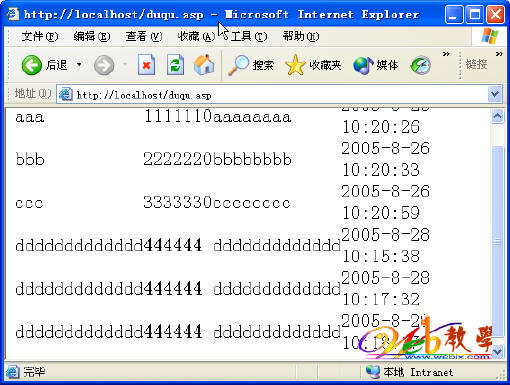Screen dimensions: 510x385
Task: Click the 'ccc' cell text
Action: click(29, 203)
